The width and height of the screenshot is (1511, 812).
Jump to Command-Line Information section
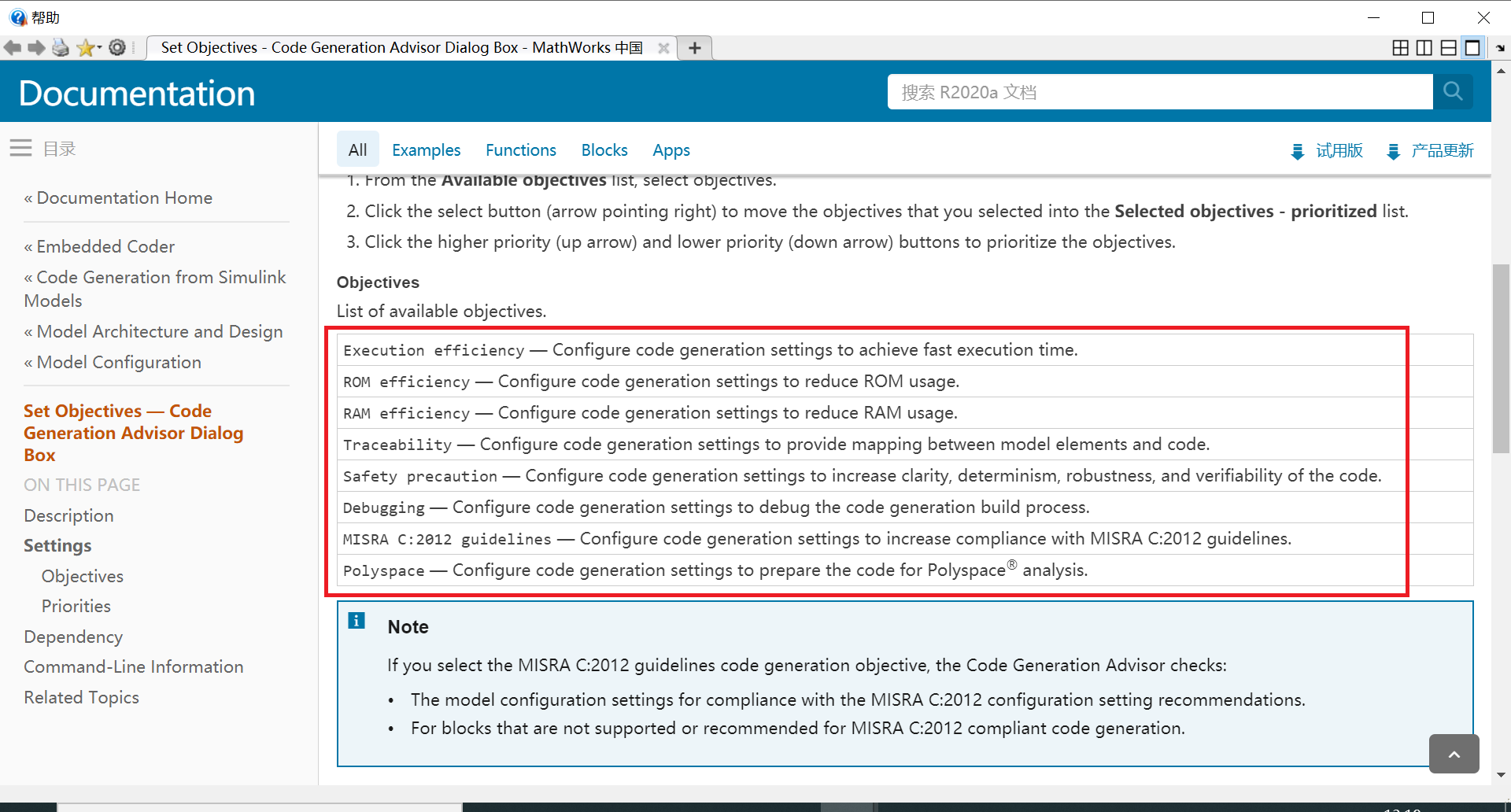133,666
